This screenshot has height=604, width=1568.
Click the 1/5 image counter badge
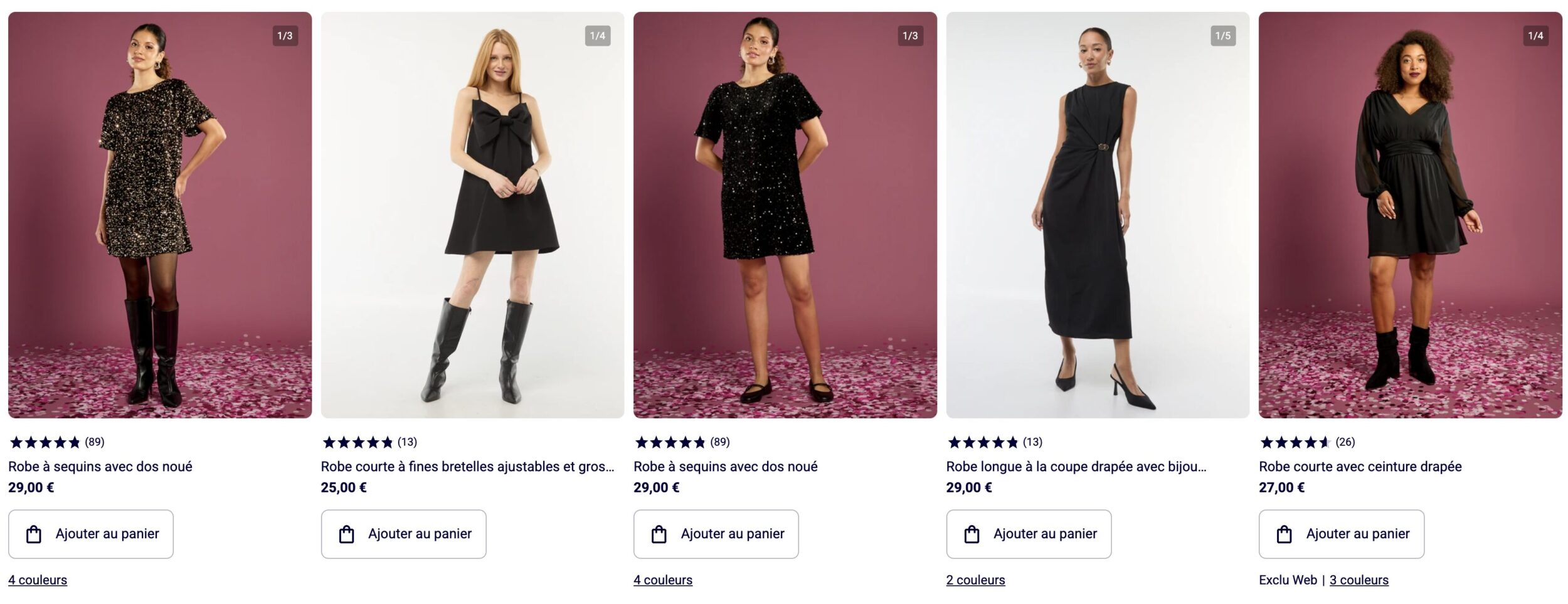click(1222, 36)
